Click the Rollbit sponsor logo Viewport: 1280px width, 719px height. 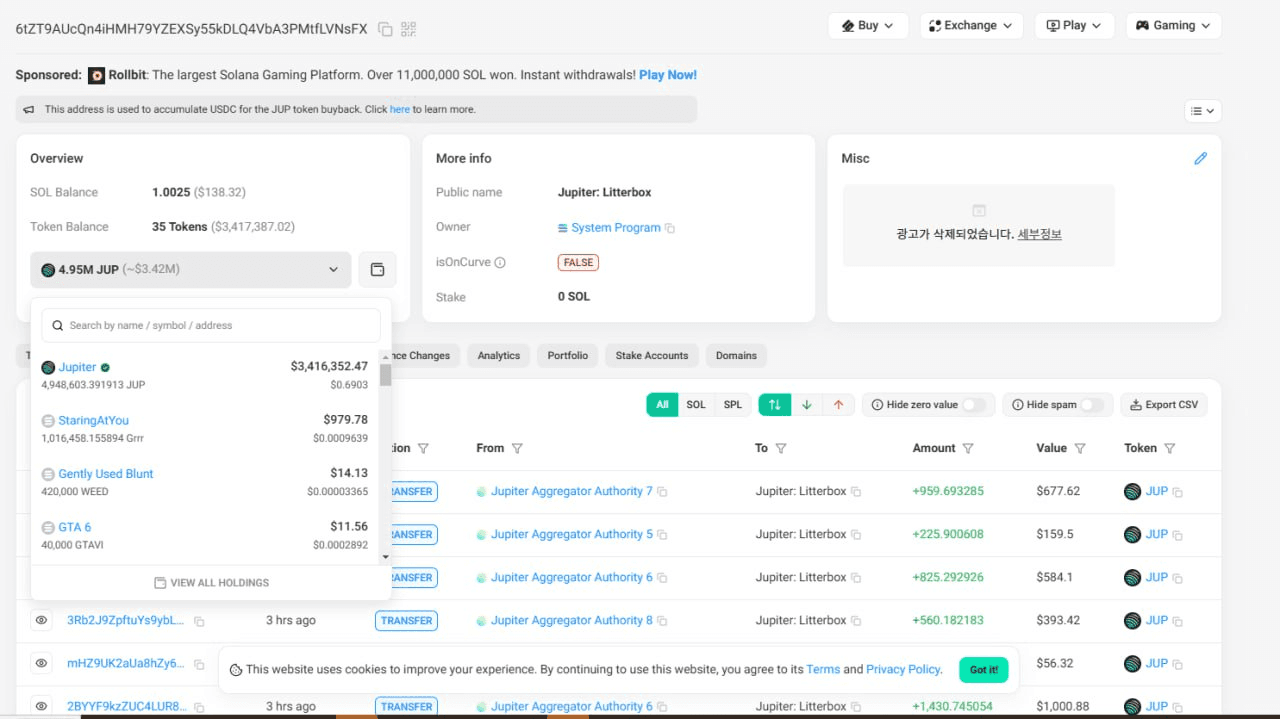(97, 75)
